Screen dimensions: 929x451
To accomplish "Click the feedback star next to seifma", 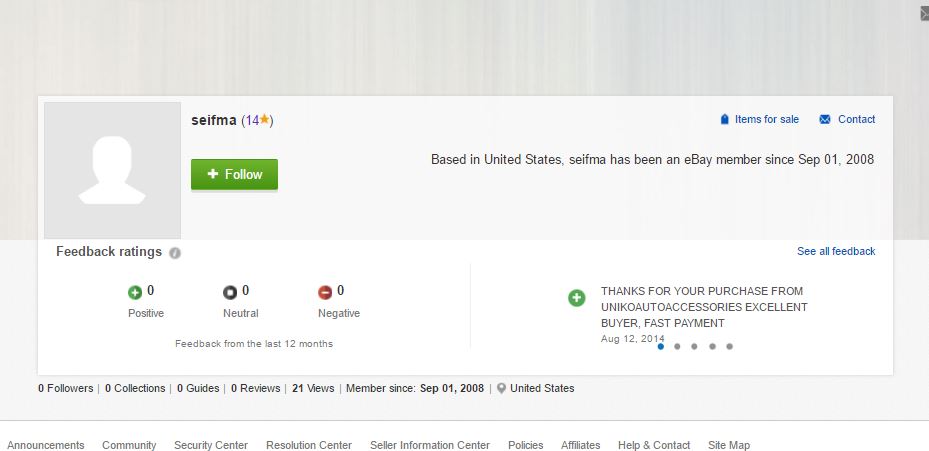I will coord(265,120).
